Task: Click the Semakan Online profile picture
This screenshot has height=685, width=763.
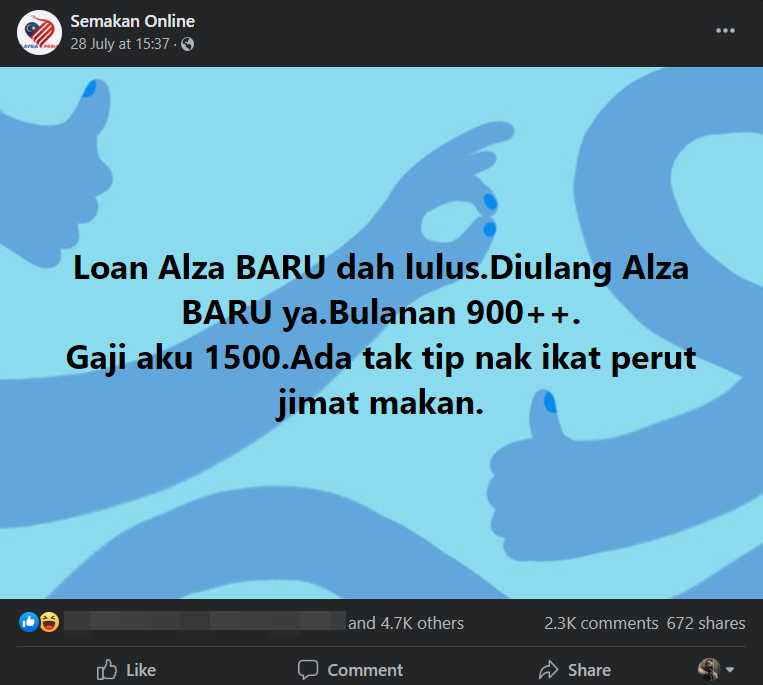Action: tap(39, 33)
